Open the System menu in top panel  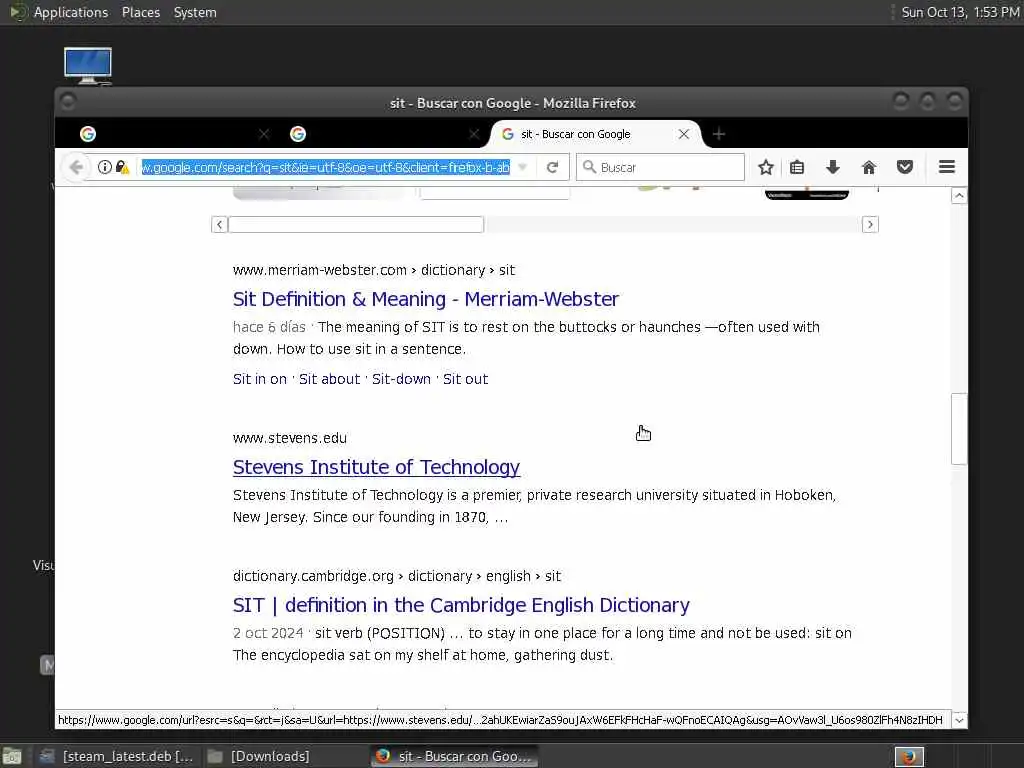click(195, 12)
